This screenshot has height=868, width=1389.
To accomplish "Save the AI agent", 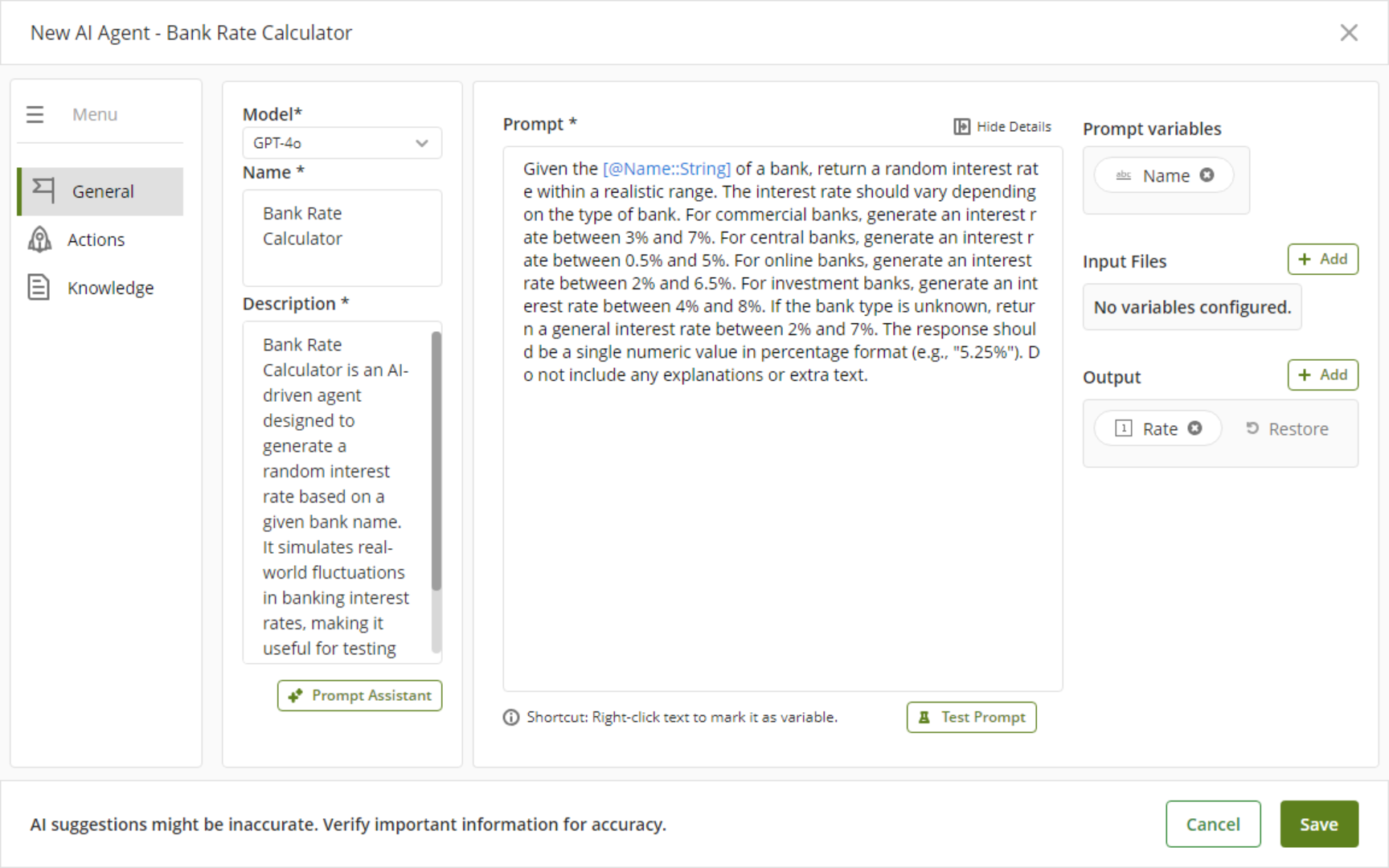I will click(1318, 825).
